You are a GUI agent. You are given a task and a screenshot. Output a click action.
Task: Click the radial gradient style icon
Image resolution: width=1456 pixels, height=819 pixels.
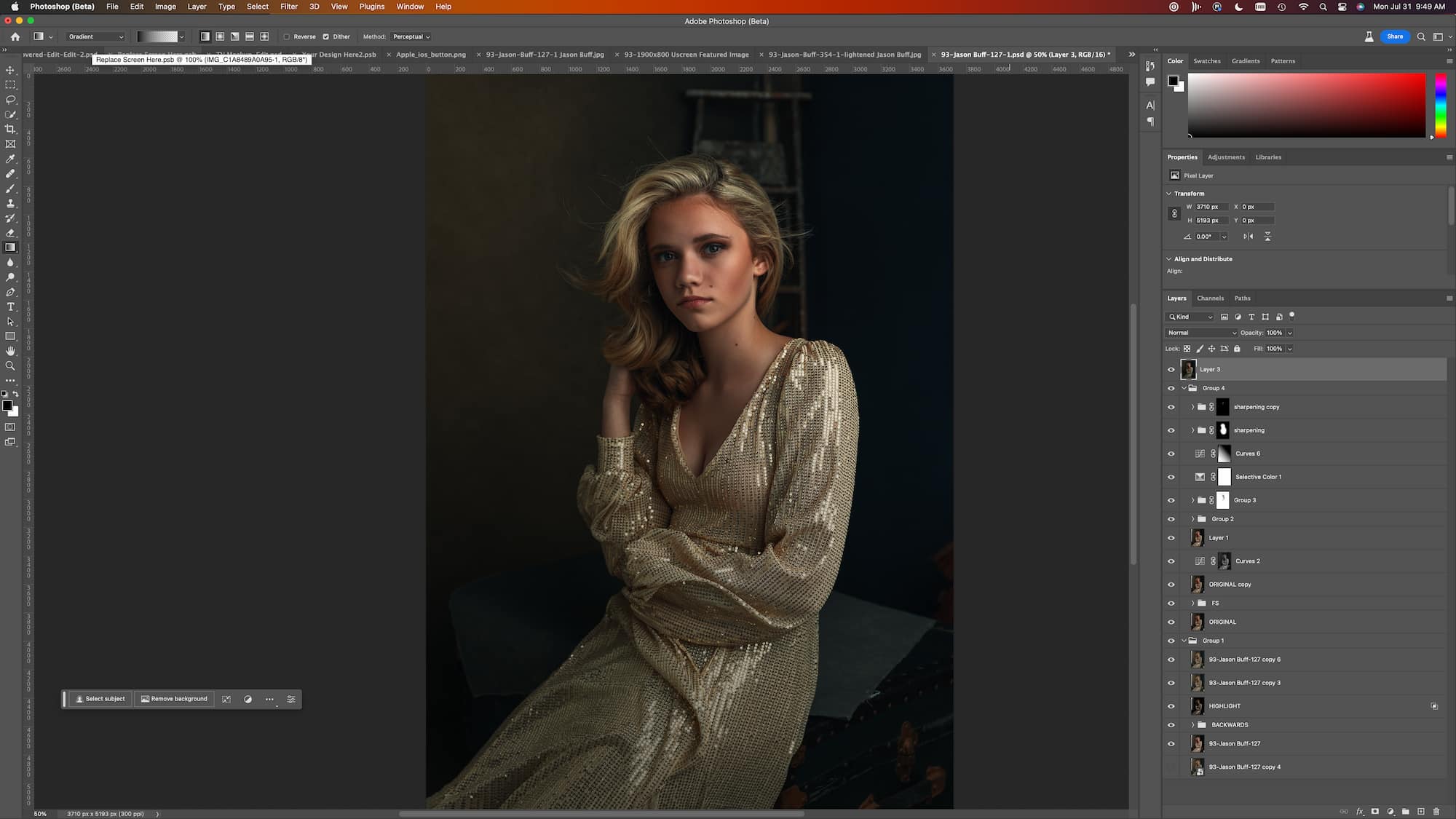point(220,36)
